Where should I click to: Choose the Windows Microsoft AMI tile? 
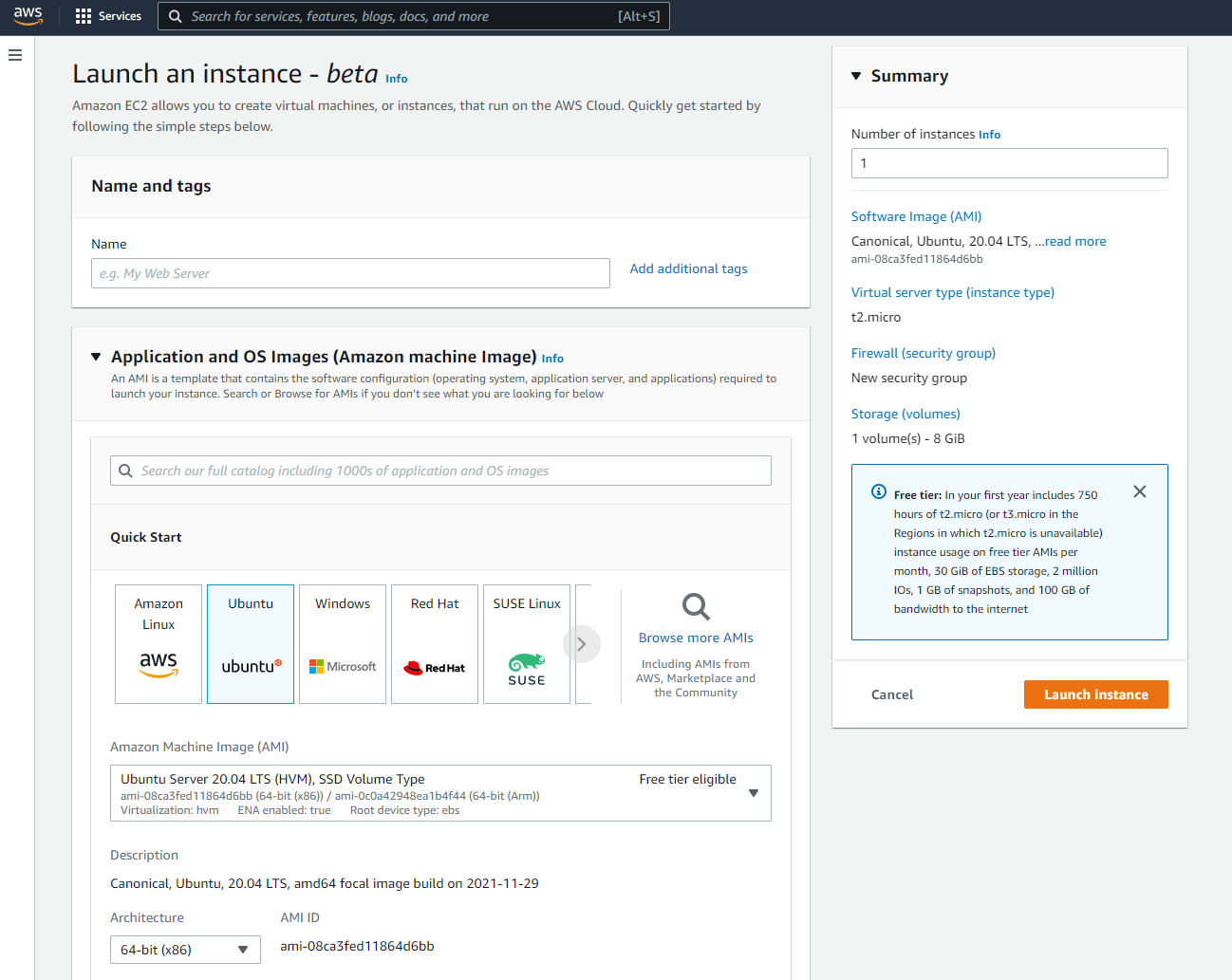(343, 644)
